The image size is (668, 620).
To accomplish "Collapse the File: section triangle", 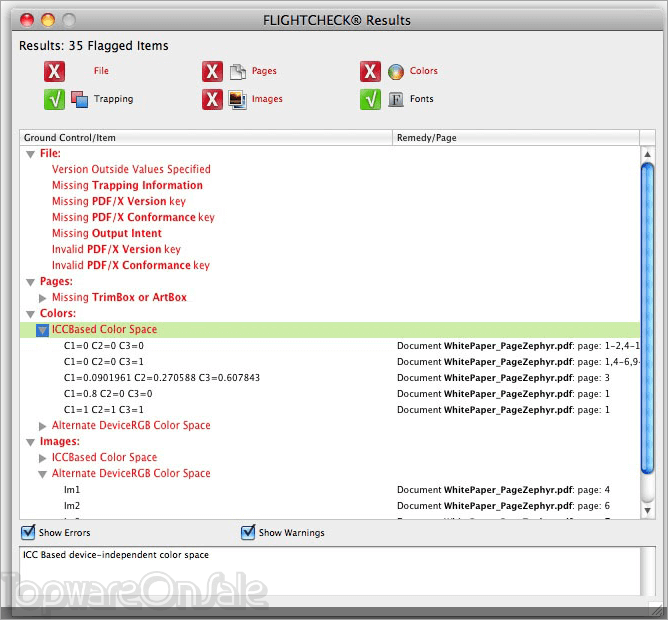I will click(30, 154).
